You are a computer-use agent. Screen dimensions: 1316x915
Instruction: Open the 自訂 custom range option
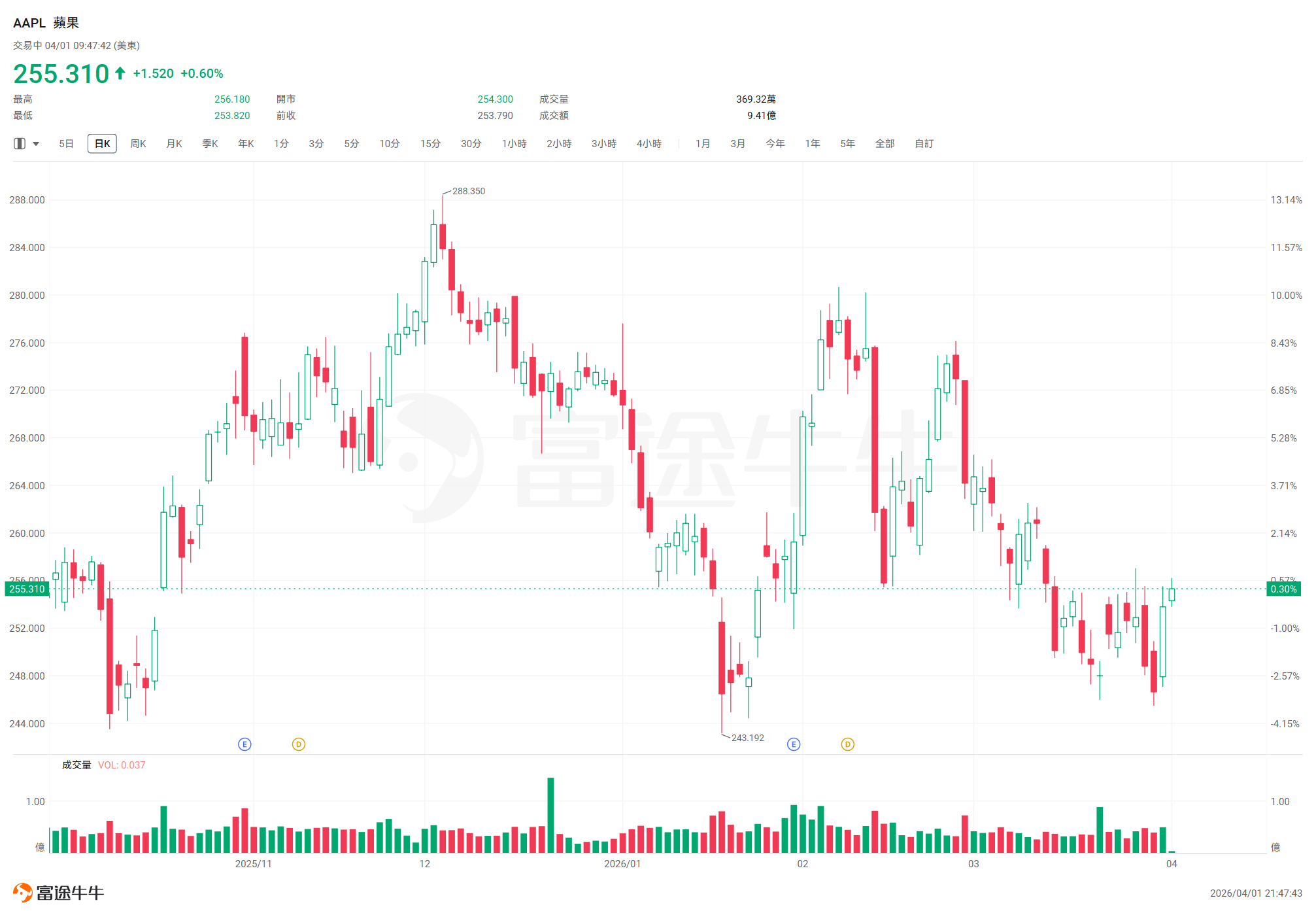(924, 144)
